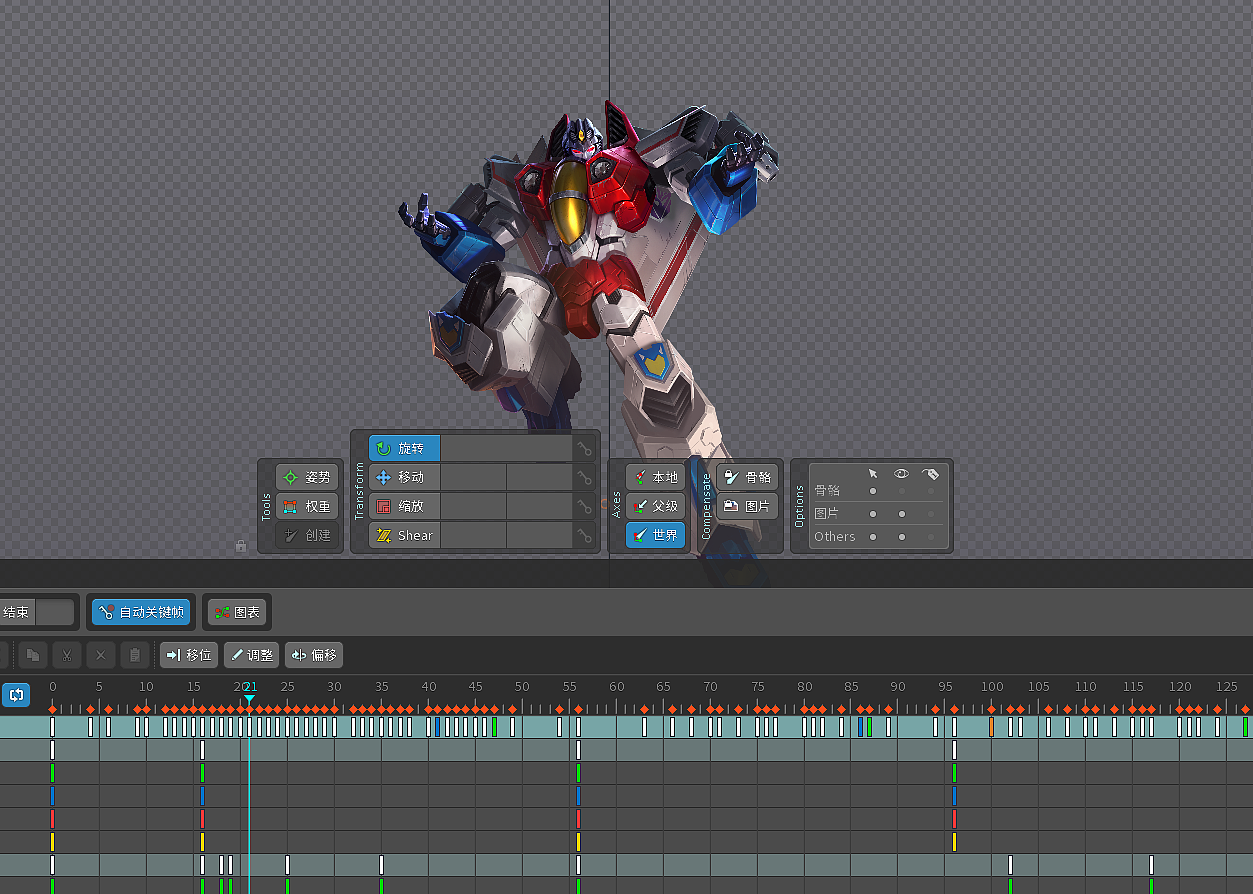Select the 权重 weights tool
The image size is (1253, 894).
(308, 506)
